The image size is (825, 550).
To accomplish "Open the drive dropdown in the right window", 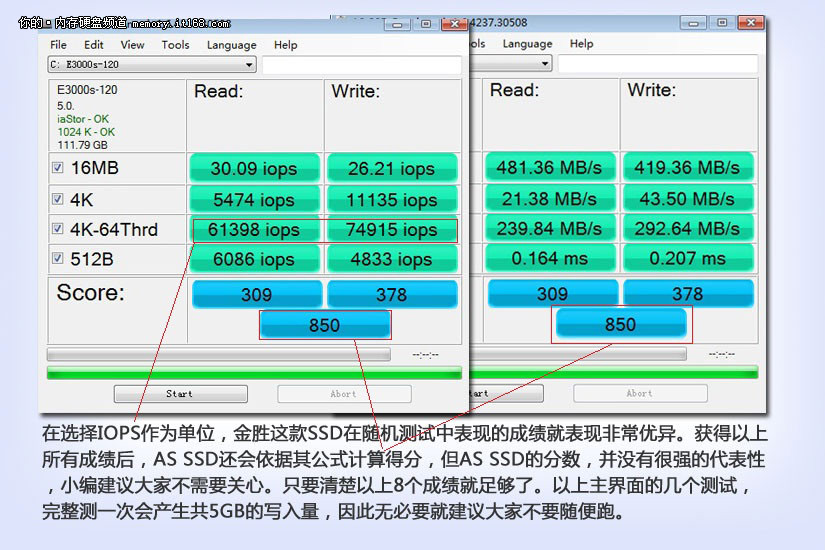I will coord(510,64).
